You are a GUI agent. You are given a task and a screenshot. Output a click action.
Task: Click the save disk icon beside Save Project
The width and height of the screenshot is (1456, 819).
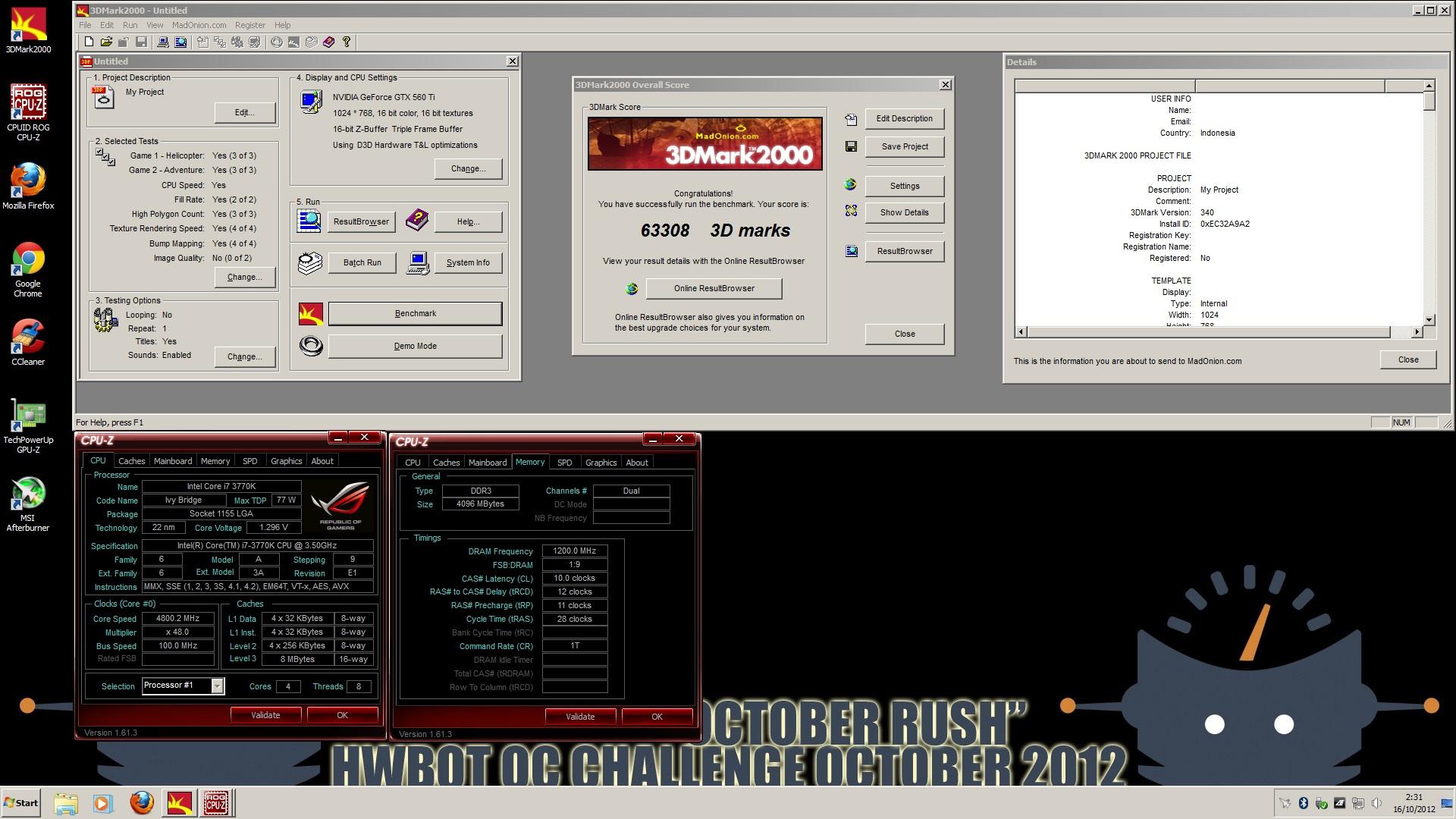click(x=851, y=146)
